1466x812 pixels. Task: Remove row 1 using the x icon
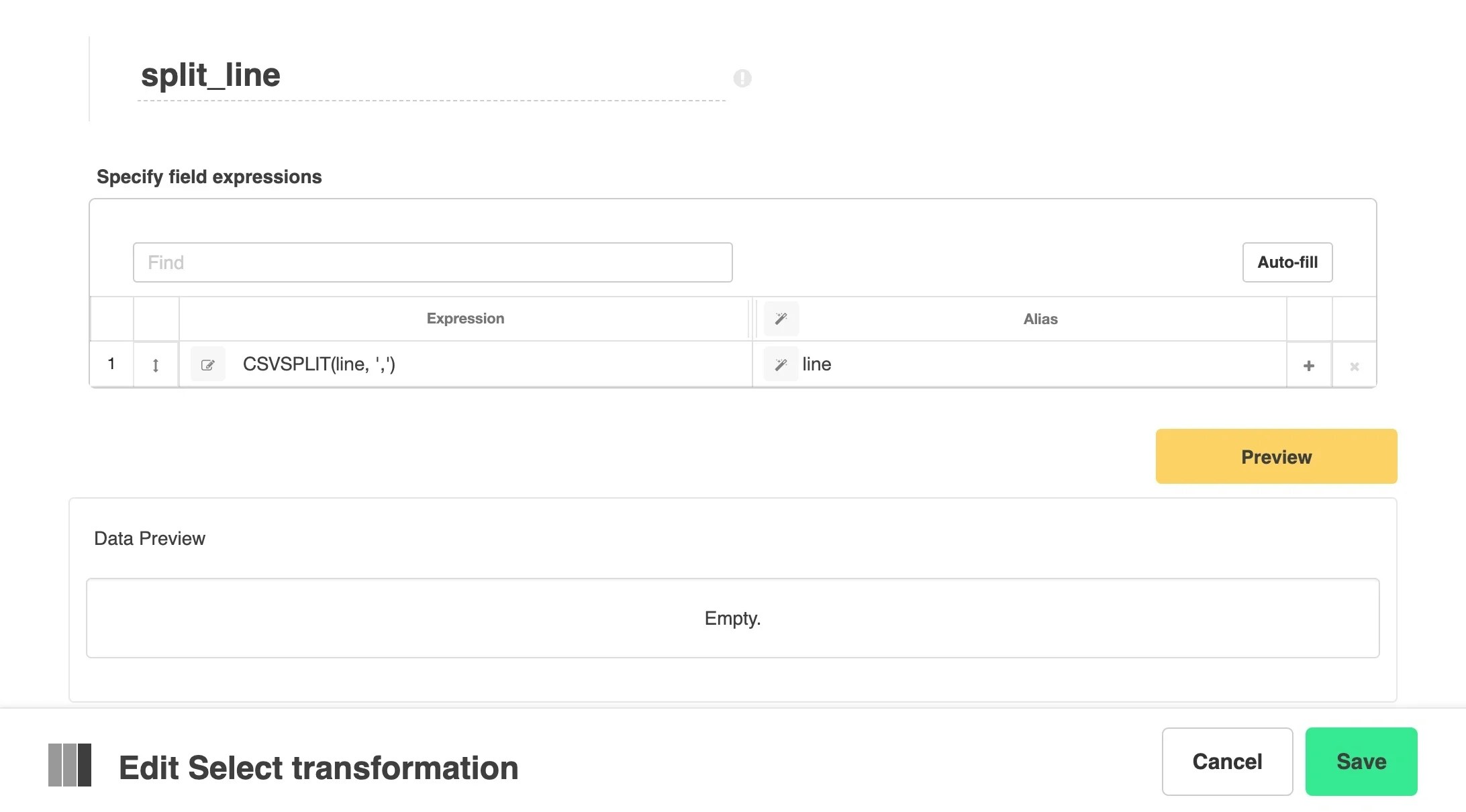coord(1355,366)
